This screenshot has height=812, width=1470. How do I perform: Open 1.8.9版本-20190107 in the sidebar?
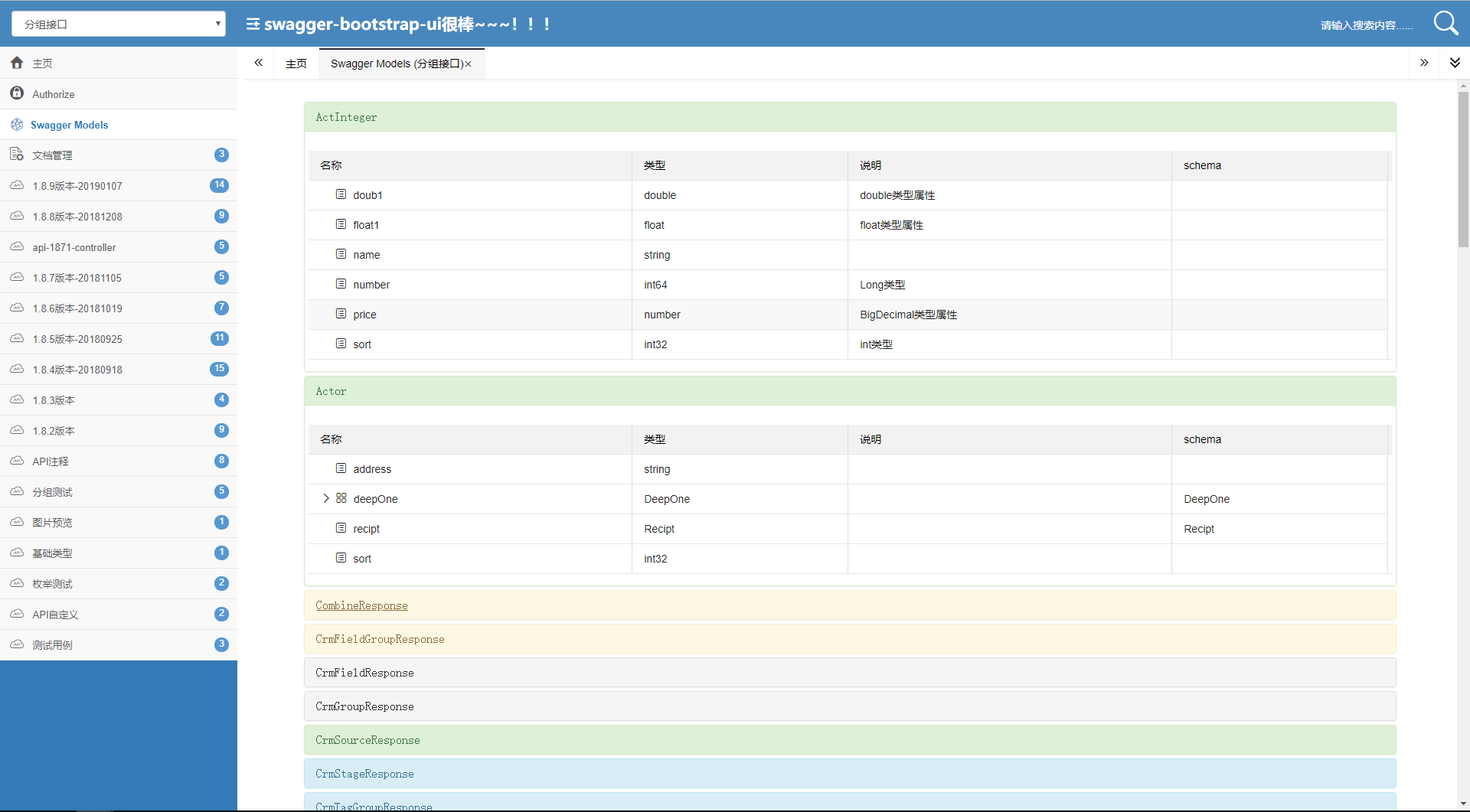point(77,186)
